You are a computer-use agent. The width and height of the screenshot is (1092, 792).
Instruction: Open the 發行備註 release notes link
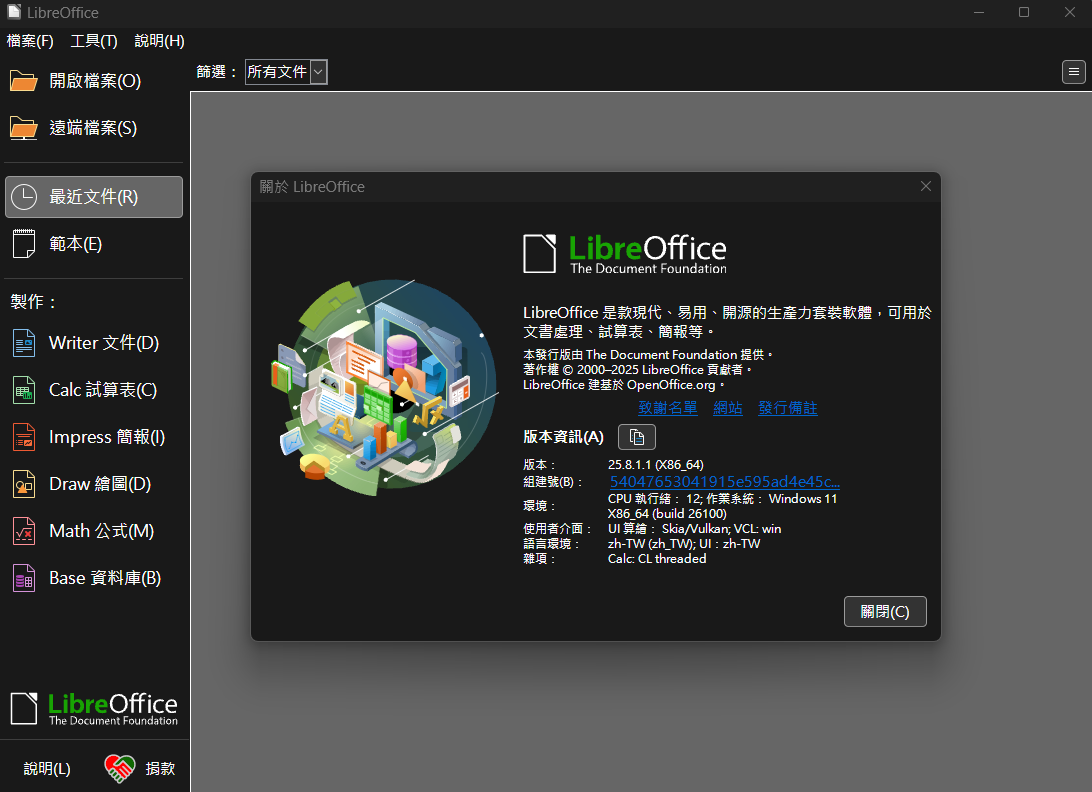point(788,408)
